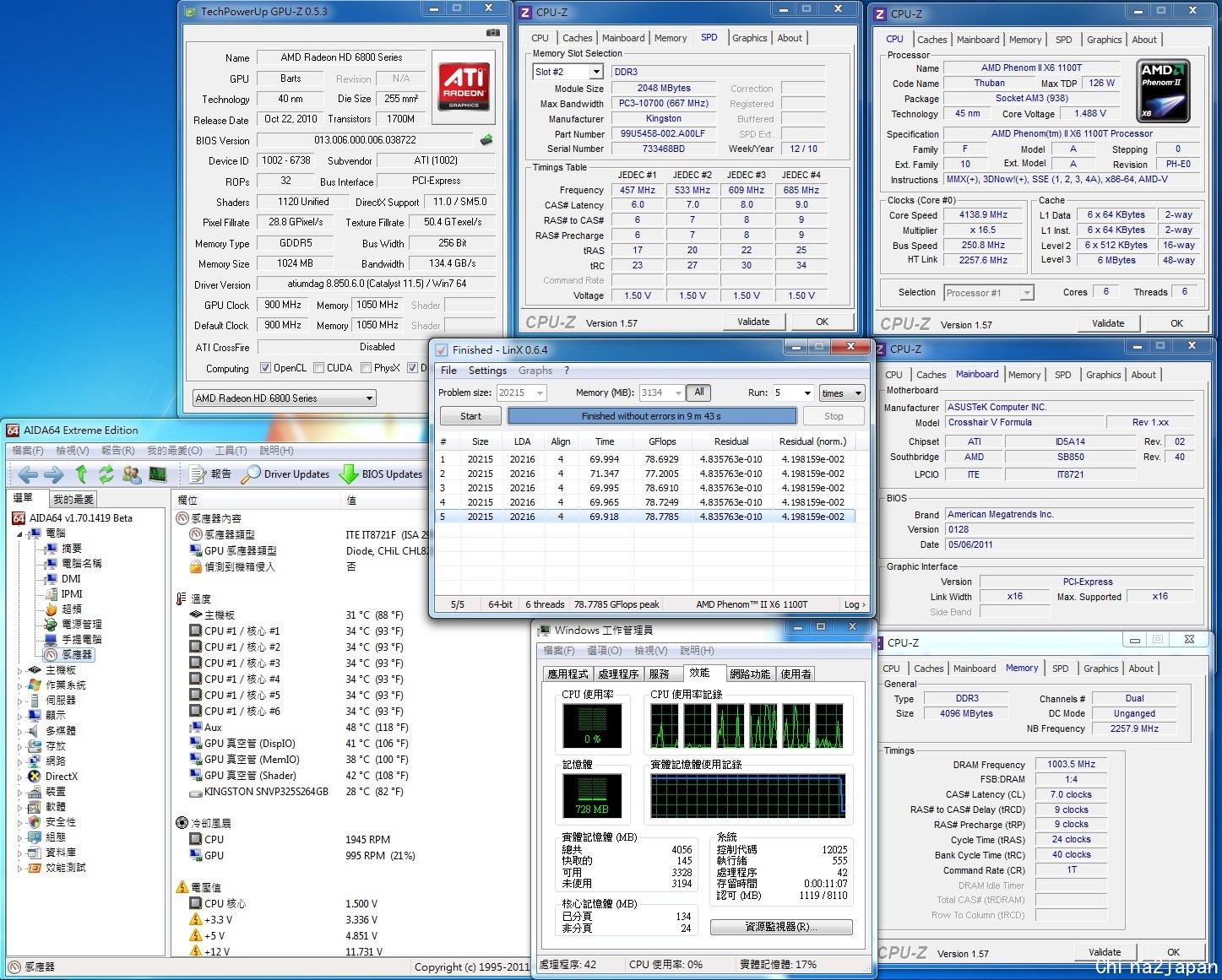Screen dimensions: 1222x980
Task: Click the ATI Radeon logo in GPU-Z
Action: point(464,87)
